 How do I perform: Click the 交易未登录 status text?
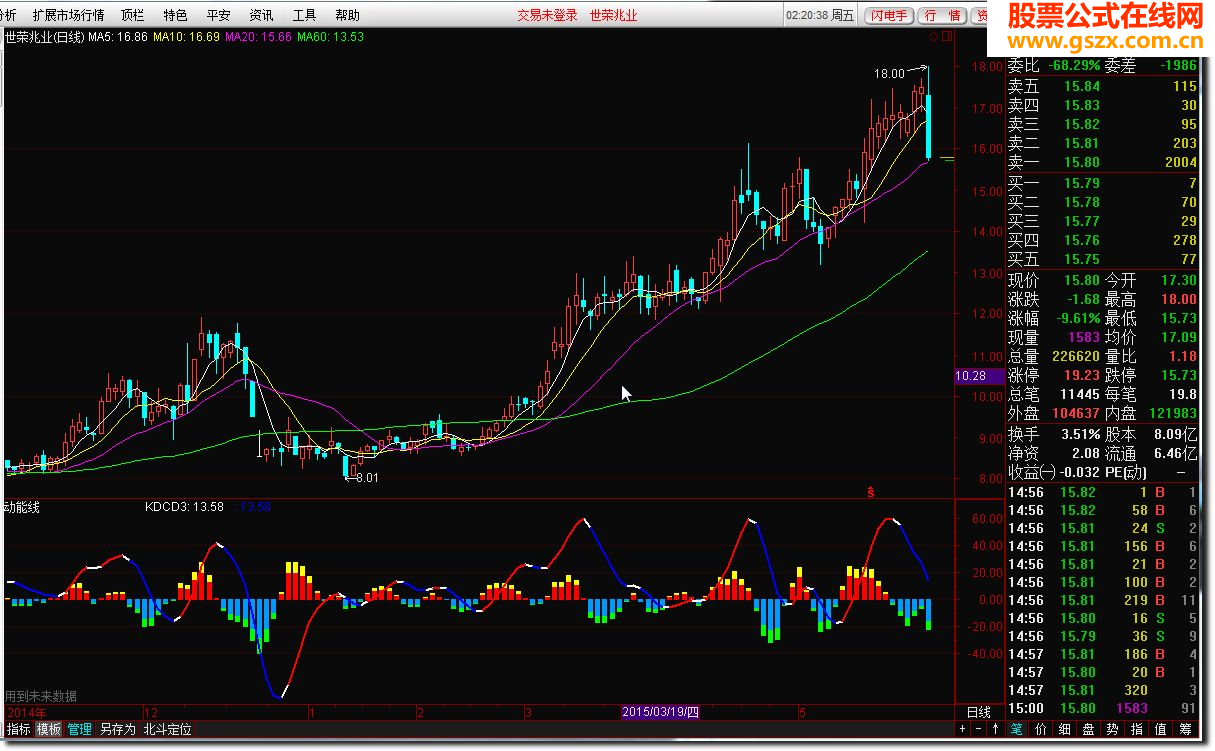(547, 15)
